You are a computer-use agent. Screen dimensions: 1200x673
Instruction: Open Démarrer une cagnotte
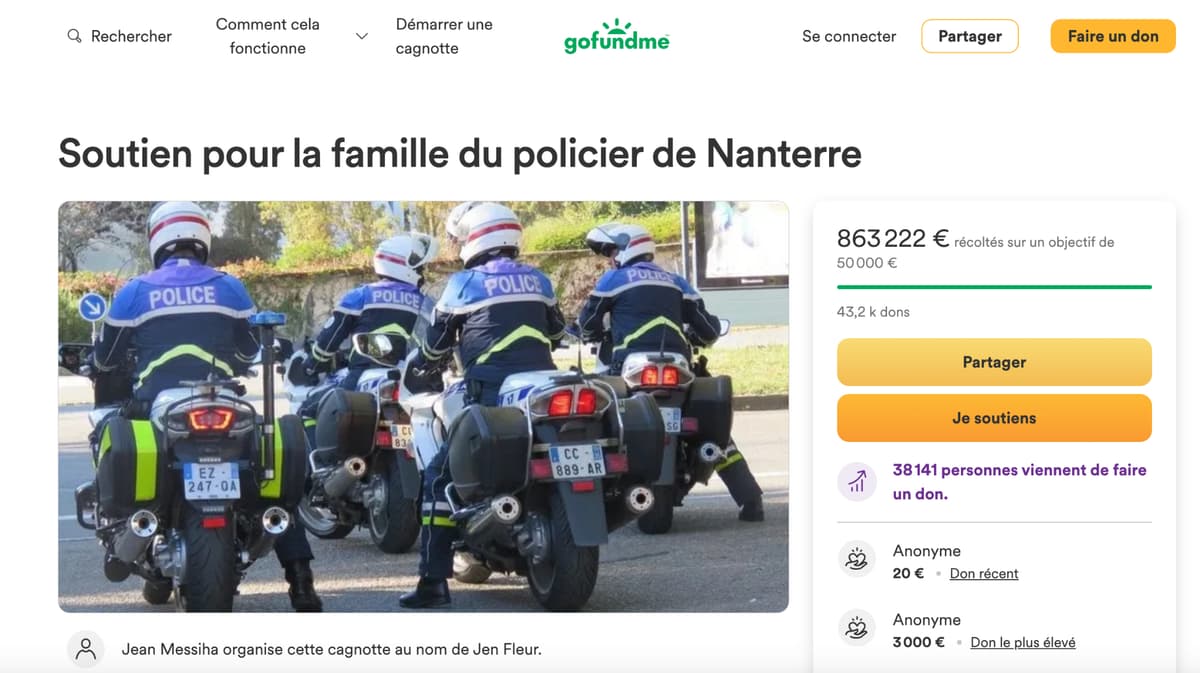coord(444,36)
